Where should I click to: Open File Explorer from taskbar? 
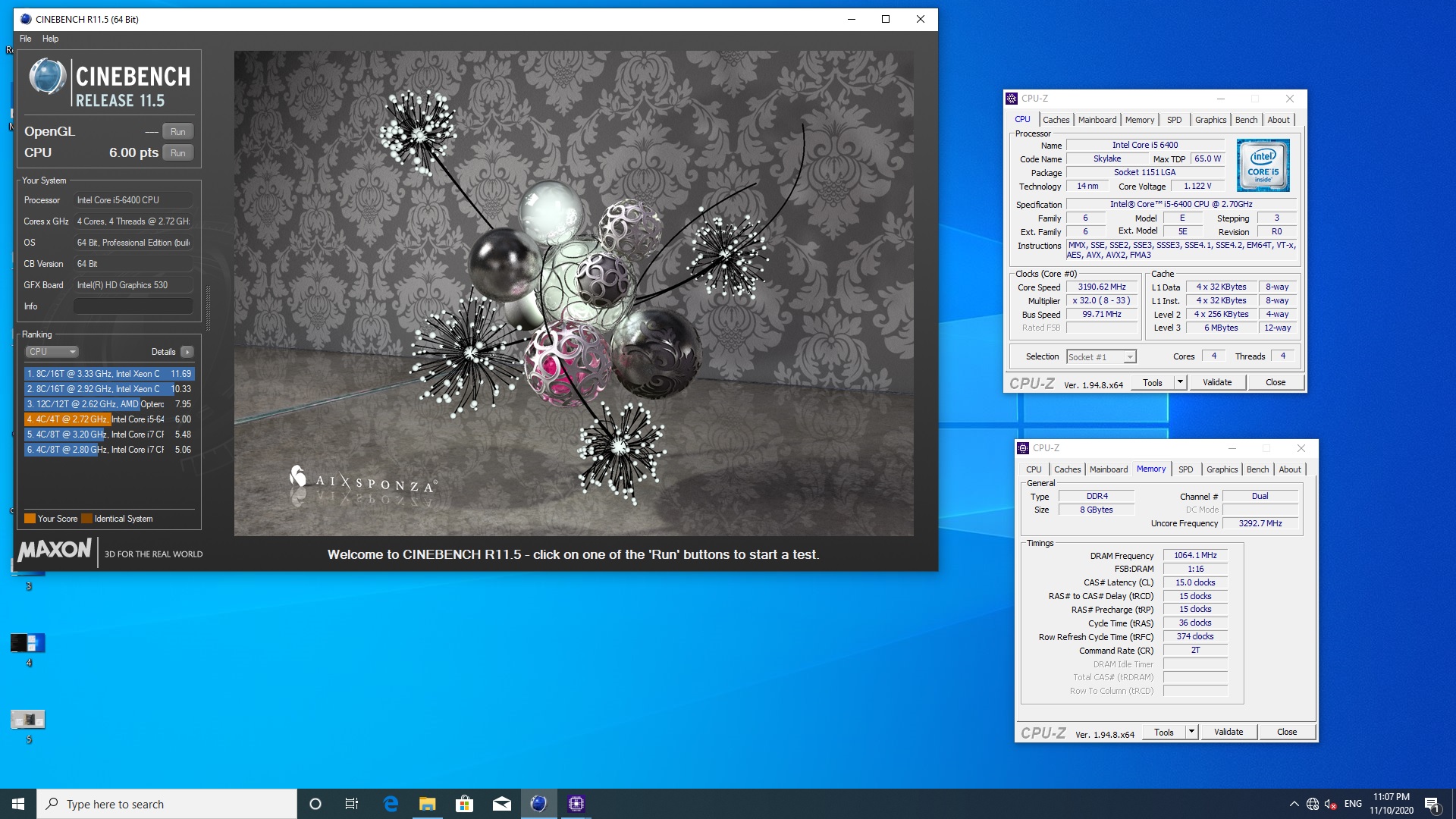tap(427, 804)
